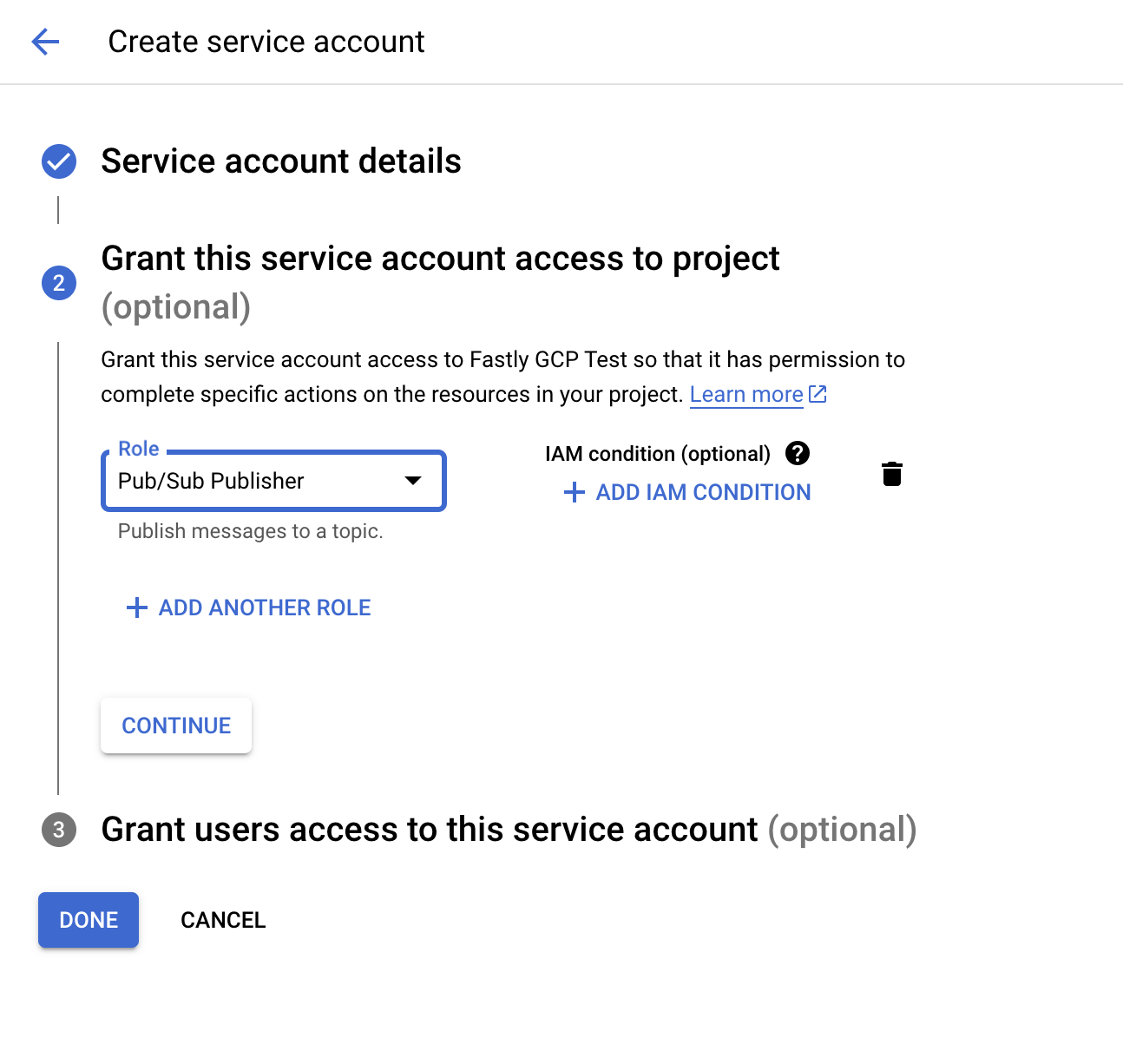The height and width of the screenshot is (1064, 1123).
Task: Click ADD ANOTHER ROLE
Action: [263, 608]
